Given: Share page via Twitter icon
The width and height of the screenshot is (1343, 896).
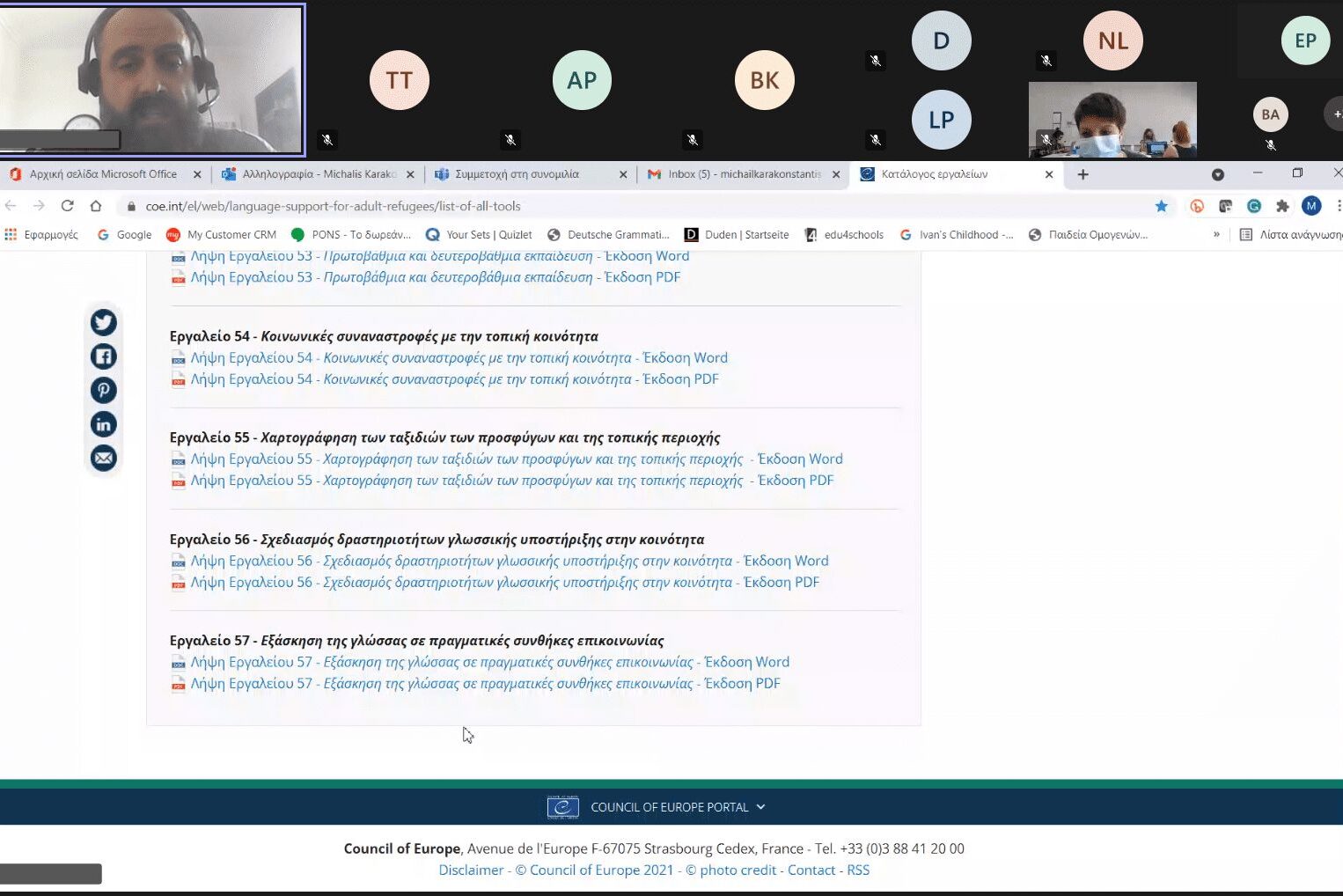Looking at the screenshot, I should [104, 323].
